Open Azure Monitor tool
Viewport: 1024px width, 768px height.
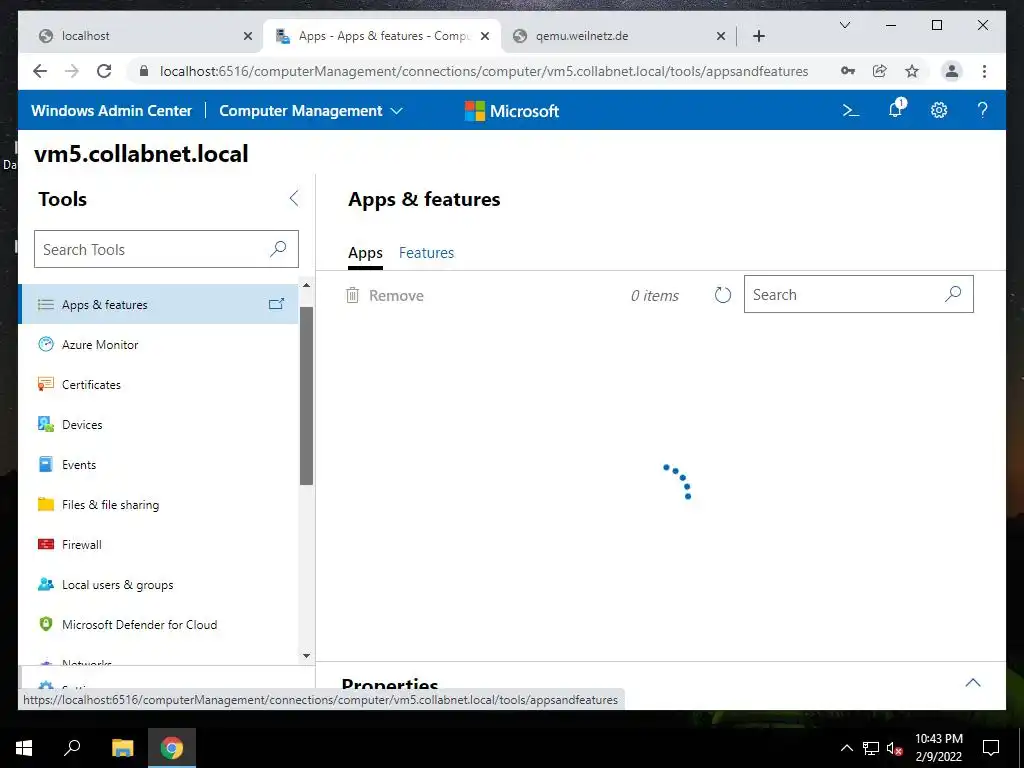point(159,344)
